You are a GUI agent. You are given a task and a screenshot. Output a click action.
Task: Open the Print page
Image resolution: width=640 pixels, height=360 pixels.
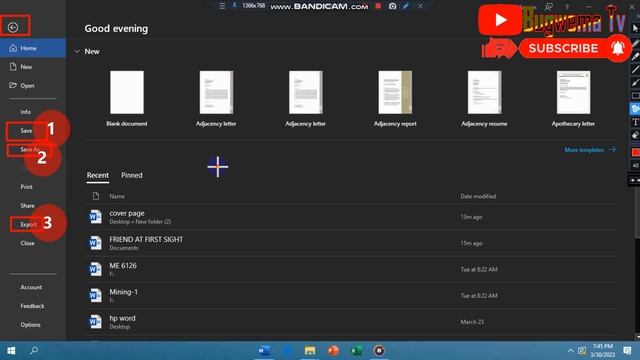[27, 187]
